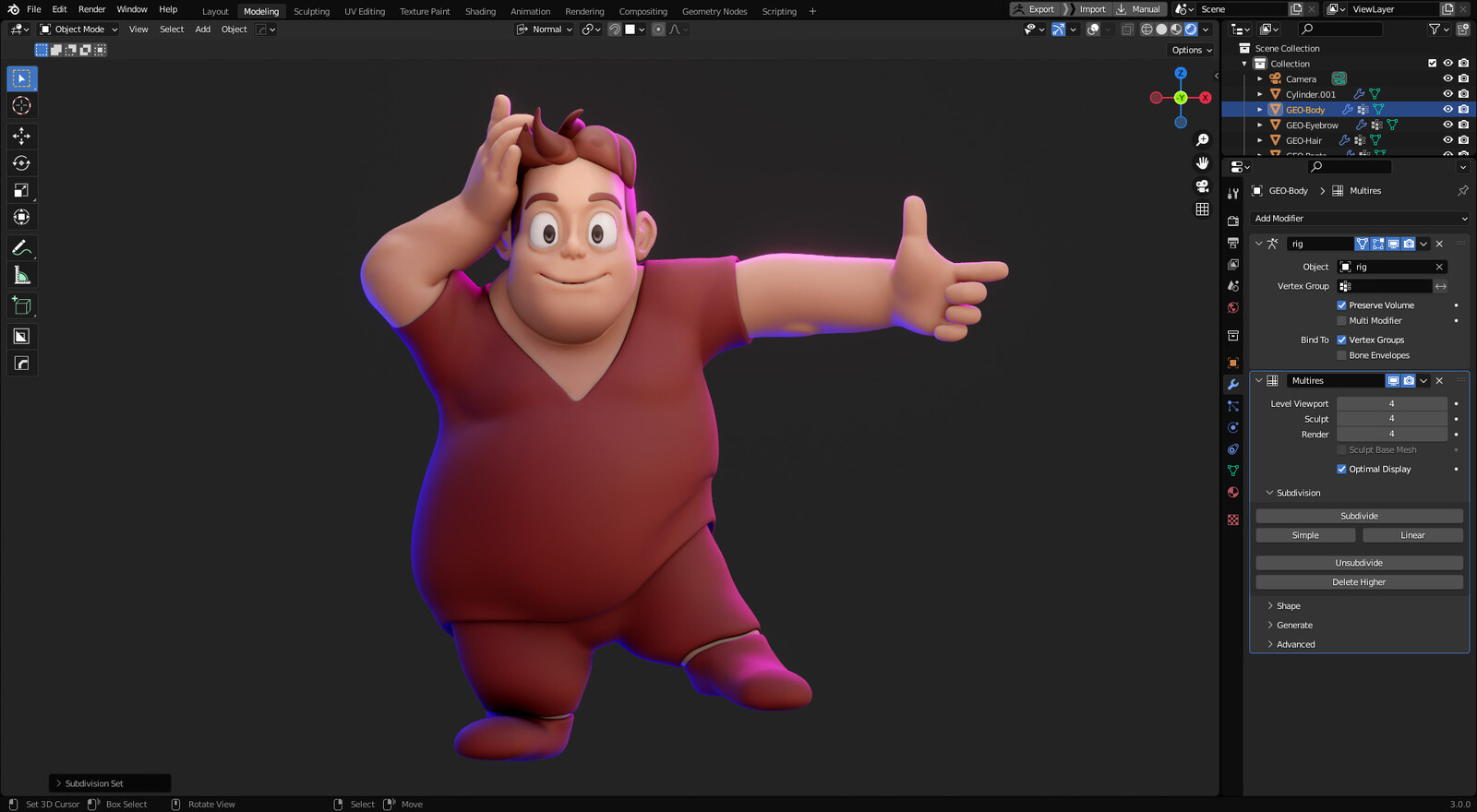Open the Output properties tab icon

tap(1233, 243)
